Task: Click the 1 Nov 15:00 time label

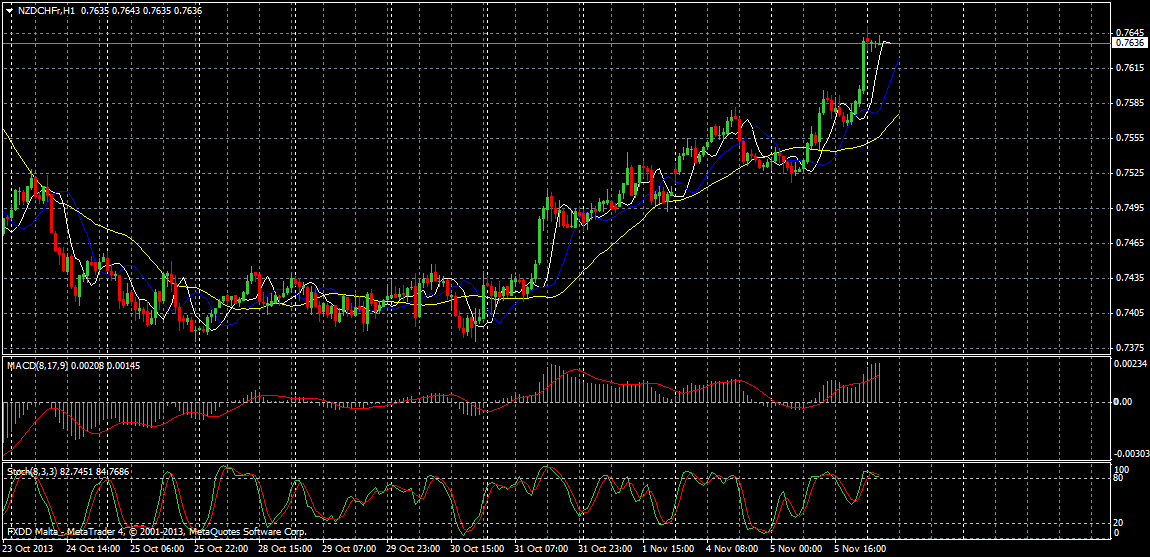Action: tap(667, 549)
